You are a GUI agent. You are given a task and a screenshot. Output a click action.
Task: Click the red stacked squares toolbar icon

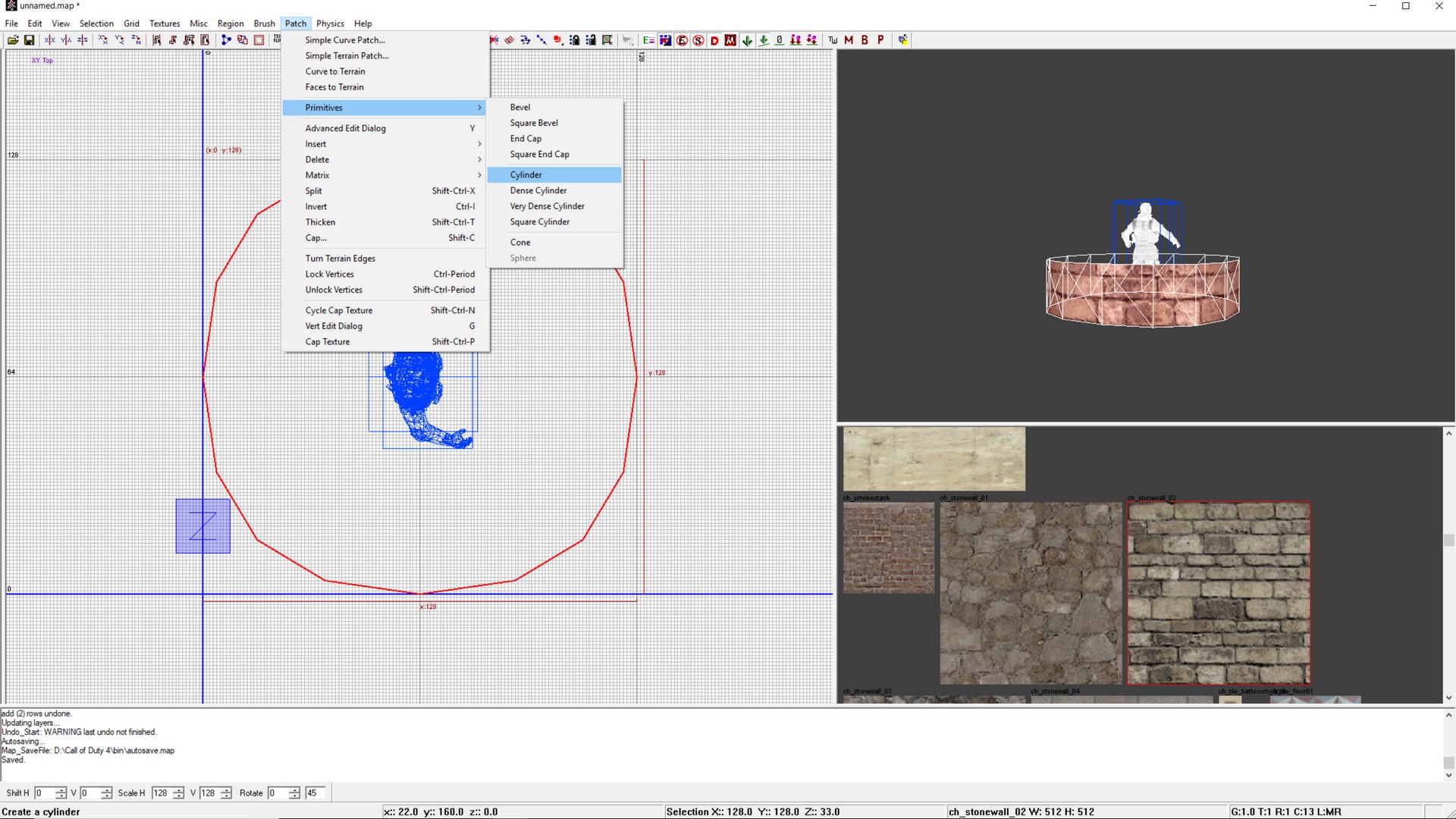coord(558,40)
